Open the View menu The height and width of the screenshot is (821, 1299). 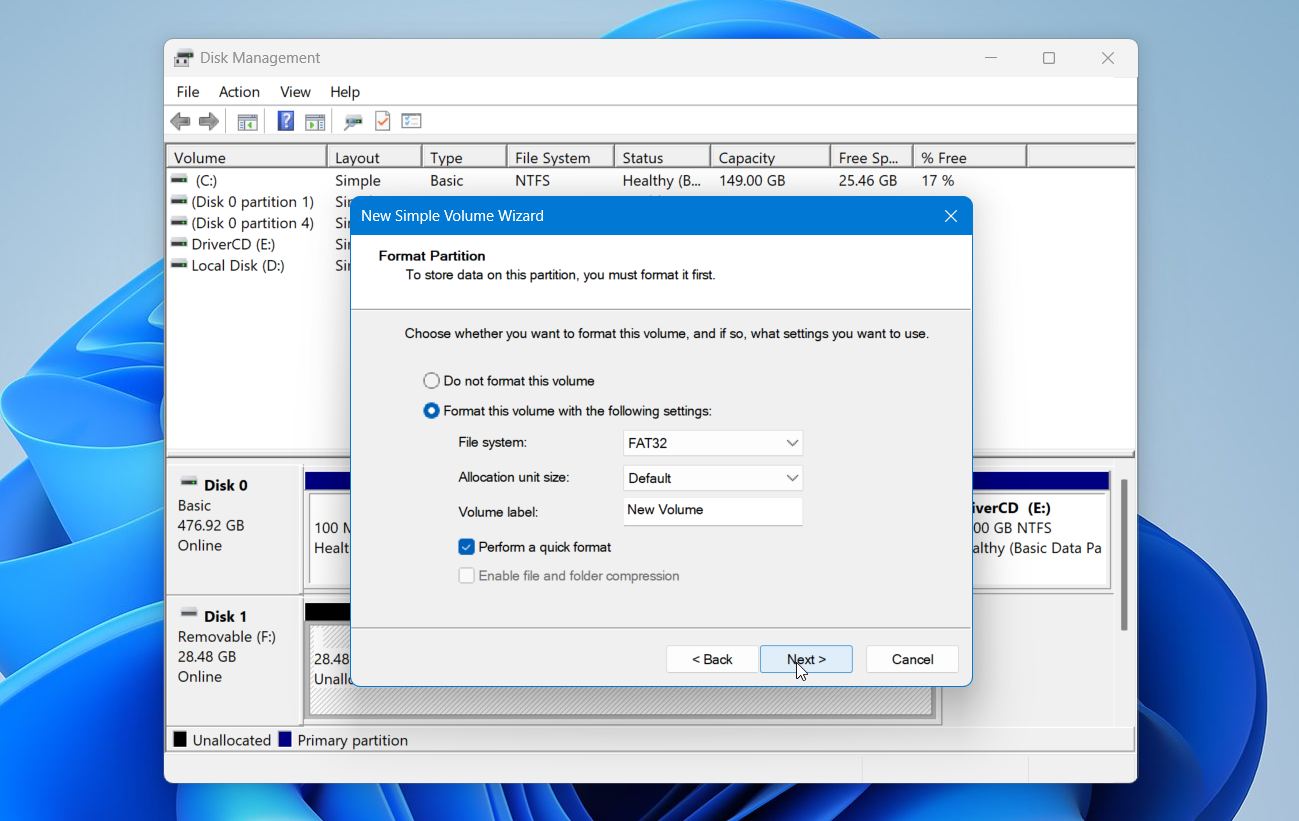295,92
